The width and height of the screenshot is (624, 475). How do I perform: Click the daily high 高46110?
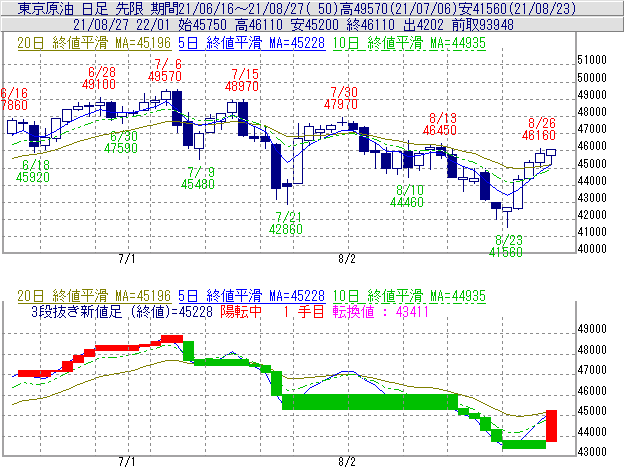click(x=259, y=25)
